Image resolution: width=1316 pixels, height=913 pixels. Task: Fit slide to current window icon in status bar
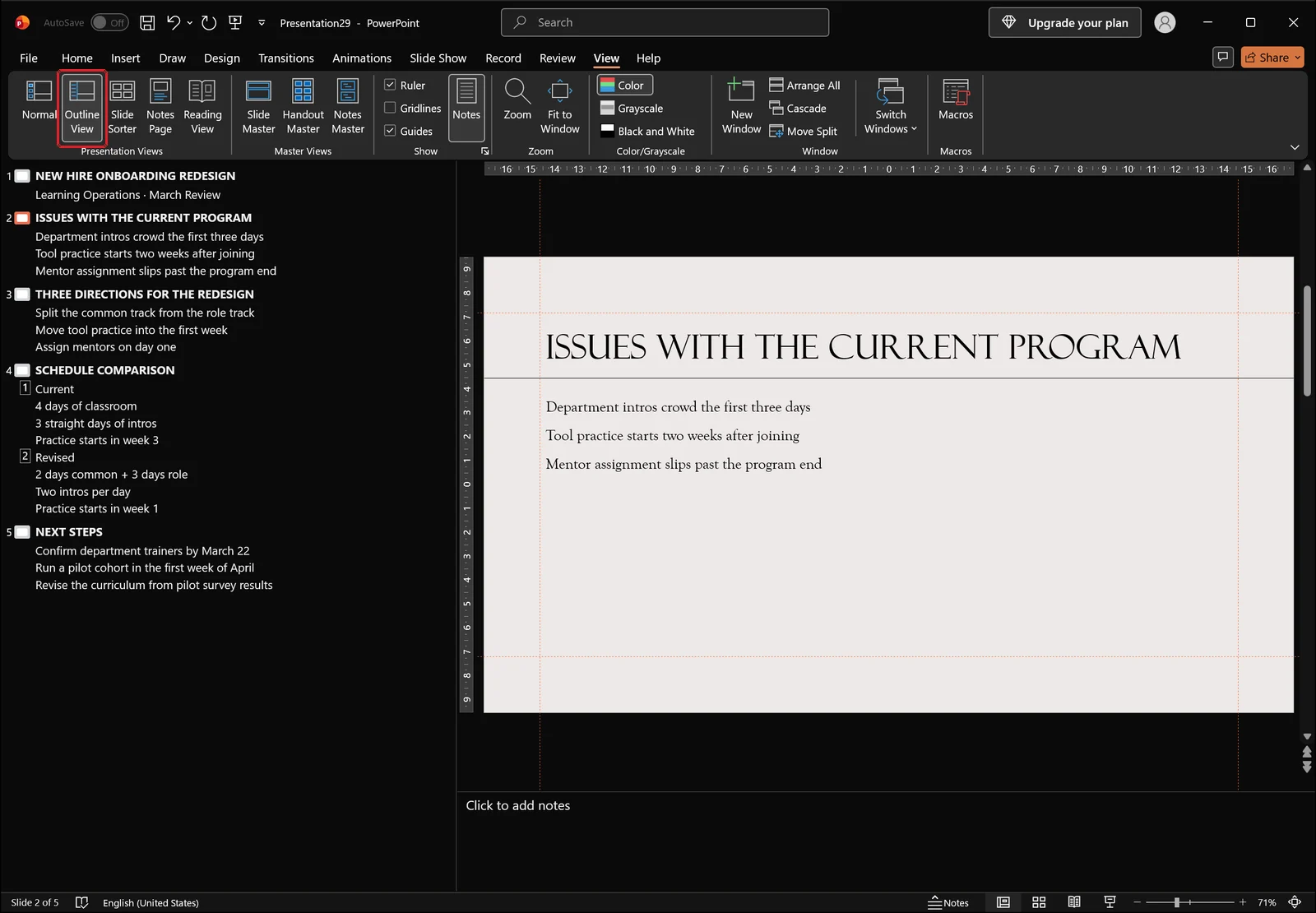pos(1295,902)
